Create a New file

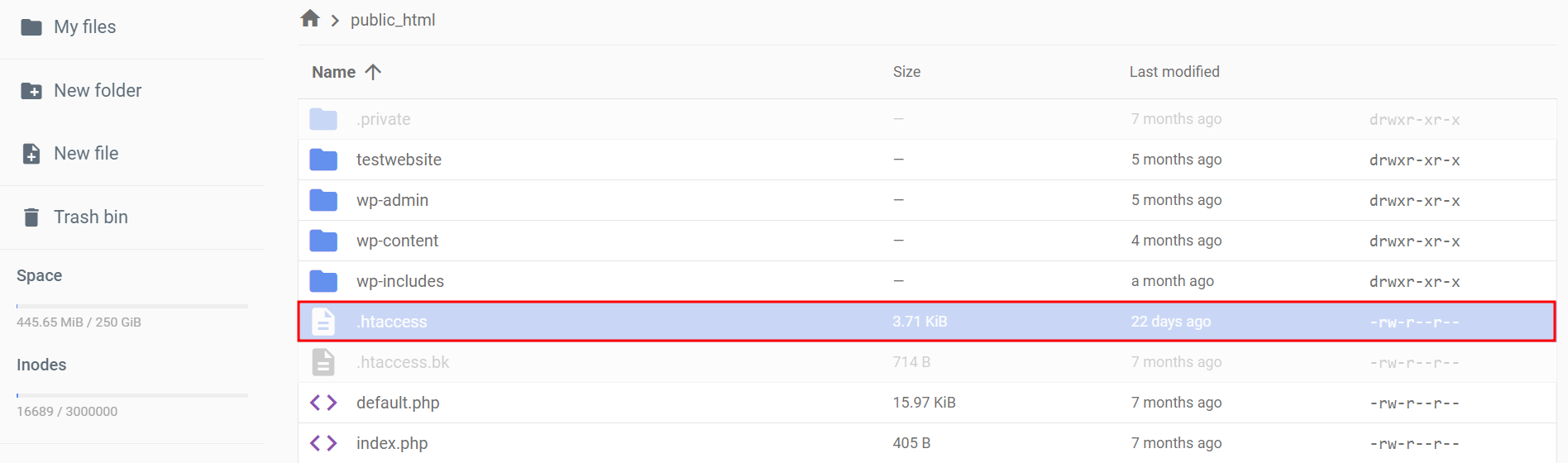pyautogui.click(x=85, y=154)
